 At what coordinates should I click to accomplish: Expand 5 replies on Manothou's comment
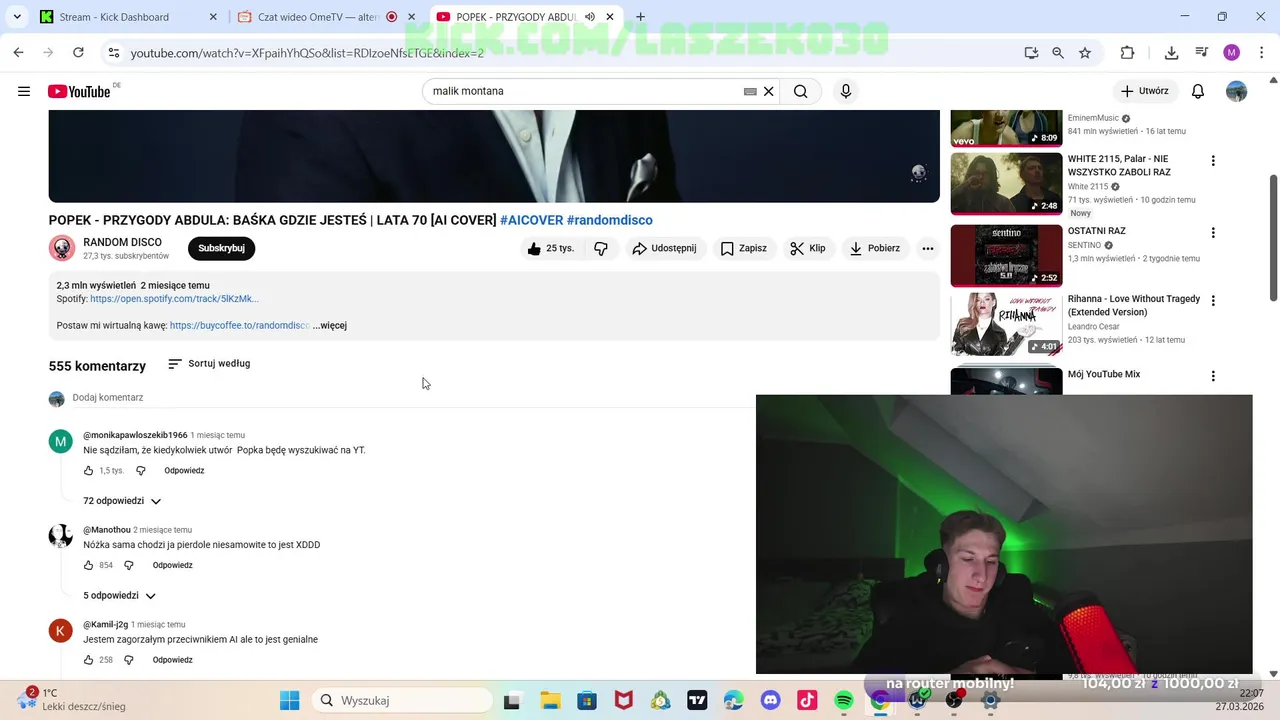pyautogui.click(x=120, y=596)
